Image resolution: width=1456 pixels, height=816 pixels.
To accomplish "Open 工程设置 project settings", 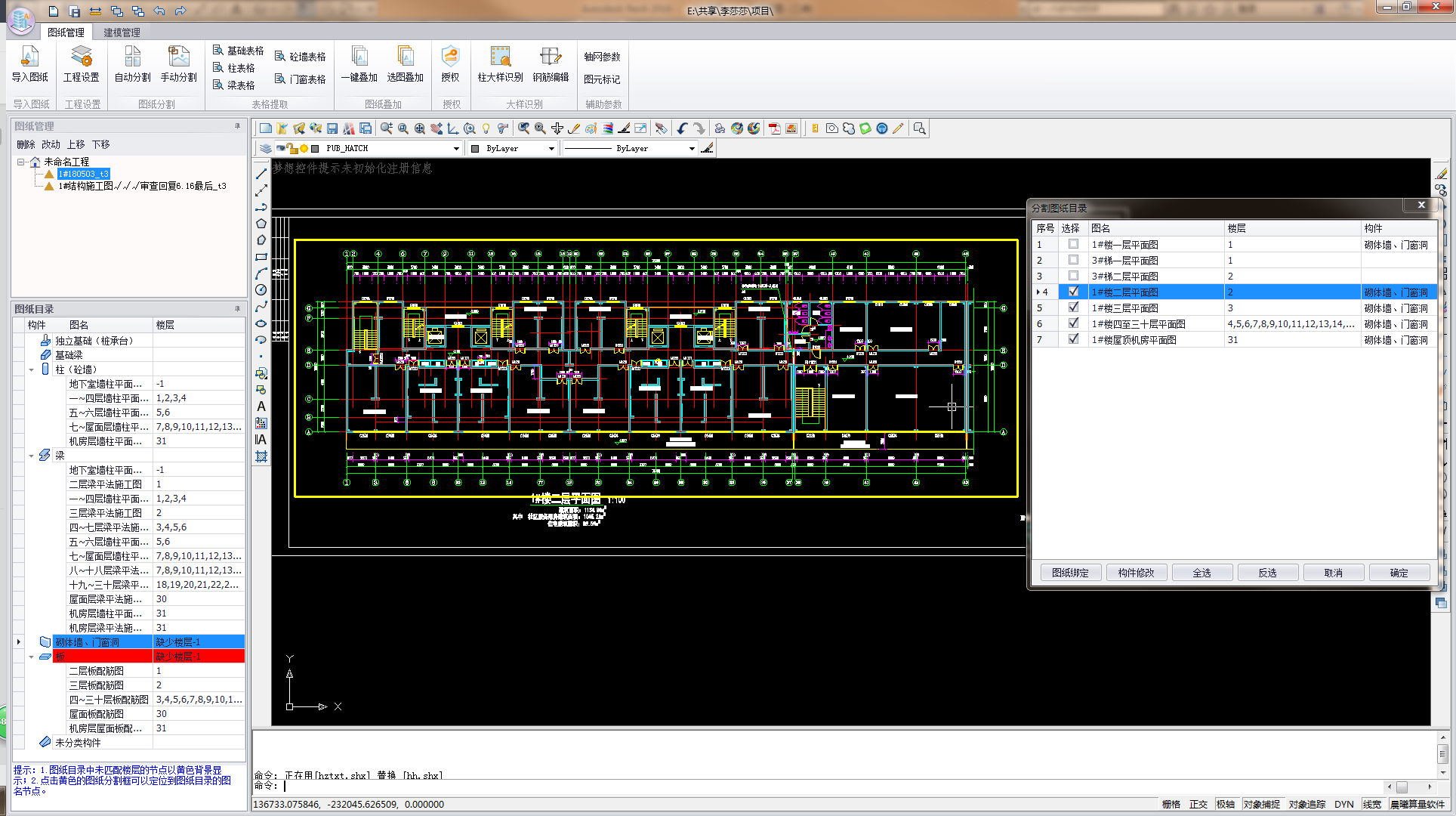I will pyautogui.click(x=81, y=63).
